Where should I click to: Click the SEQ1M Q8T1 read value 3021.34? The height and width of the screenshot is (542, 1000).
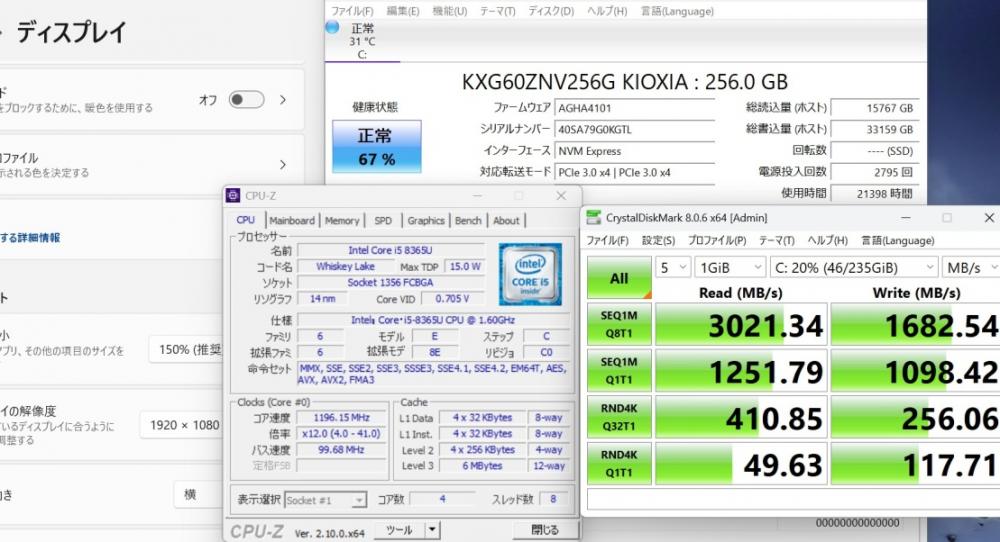click(741, 325)
